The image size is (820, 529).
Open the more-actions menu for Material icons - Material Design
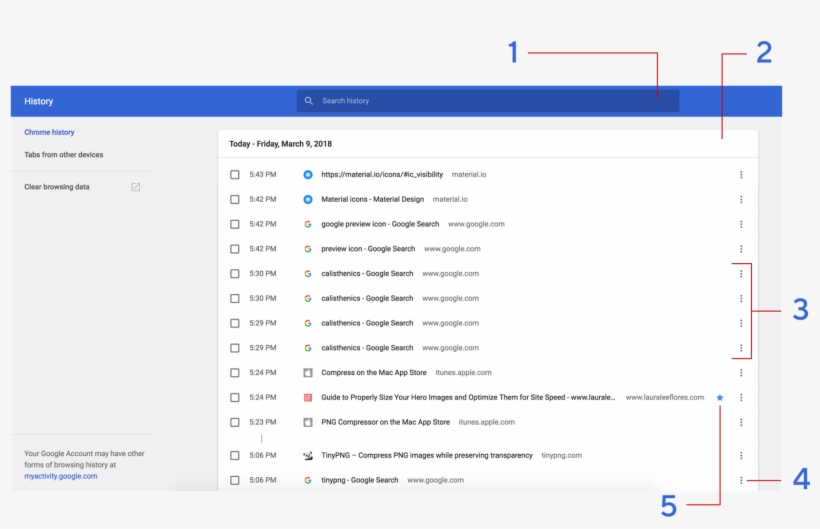pos(741,199)
